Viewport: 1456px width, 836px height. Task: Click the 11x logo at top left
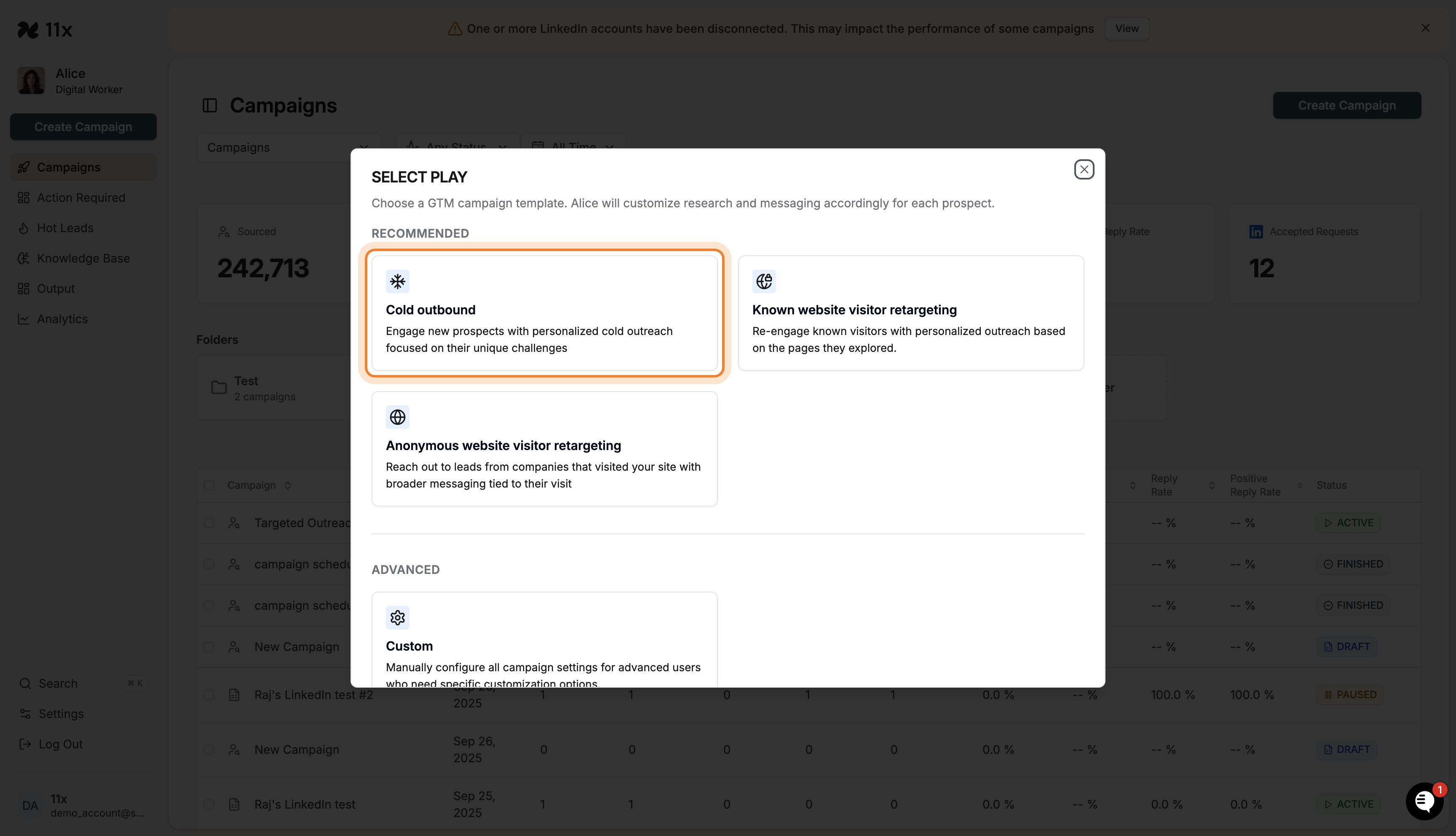coord(45,29)
